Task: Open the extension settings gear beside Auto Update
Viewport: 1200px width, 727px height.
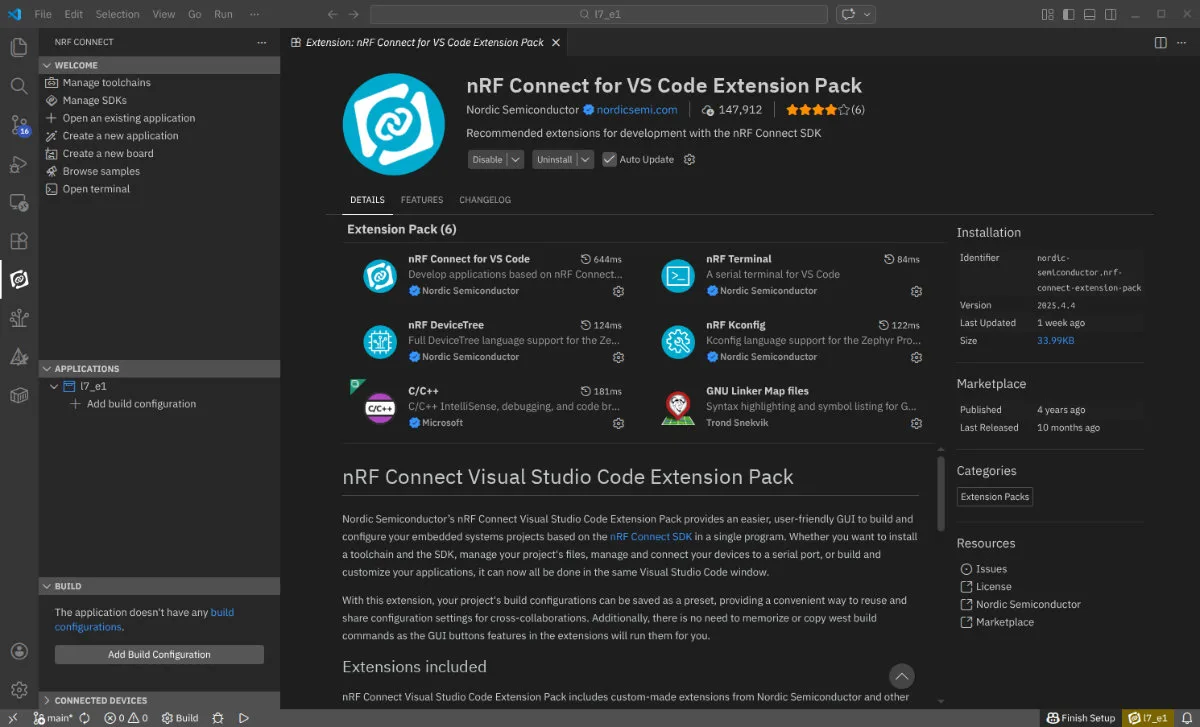Action: pos(689,160)
